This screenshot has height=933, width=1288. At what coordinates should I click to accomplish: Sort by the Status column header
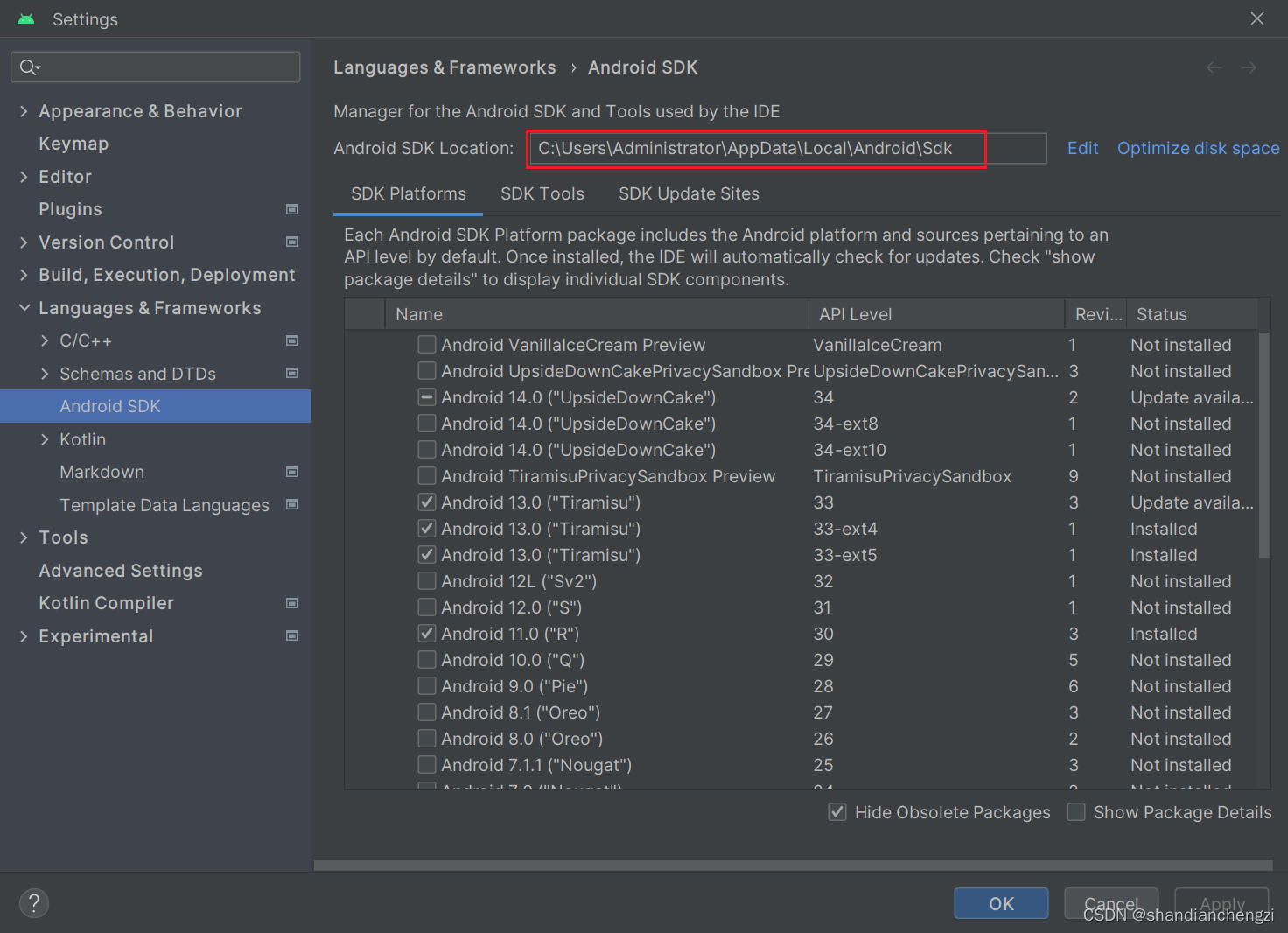(1192, 314)
